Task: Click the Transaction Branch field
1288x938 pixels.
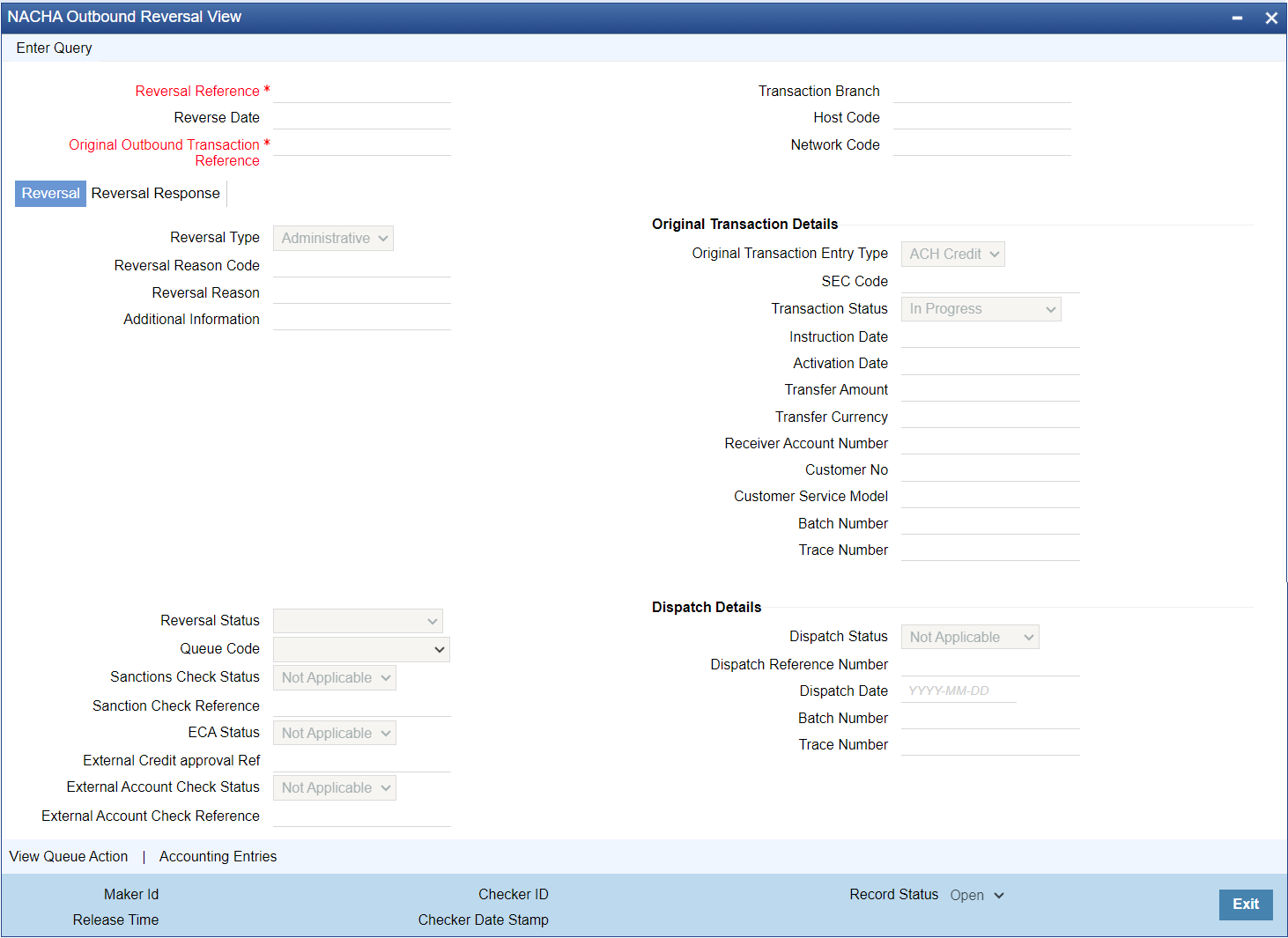Action: (x=982, y=92)
